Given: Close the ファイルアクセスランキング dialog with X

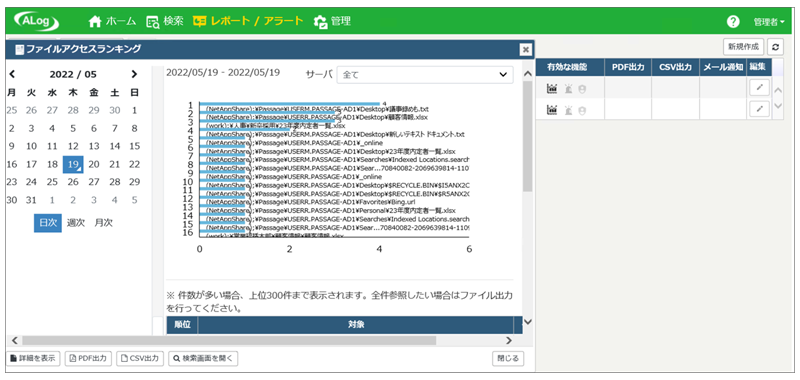Looking at the screenshot, I should tap(526, 49).
